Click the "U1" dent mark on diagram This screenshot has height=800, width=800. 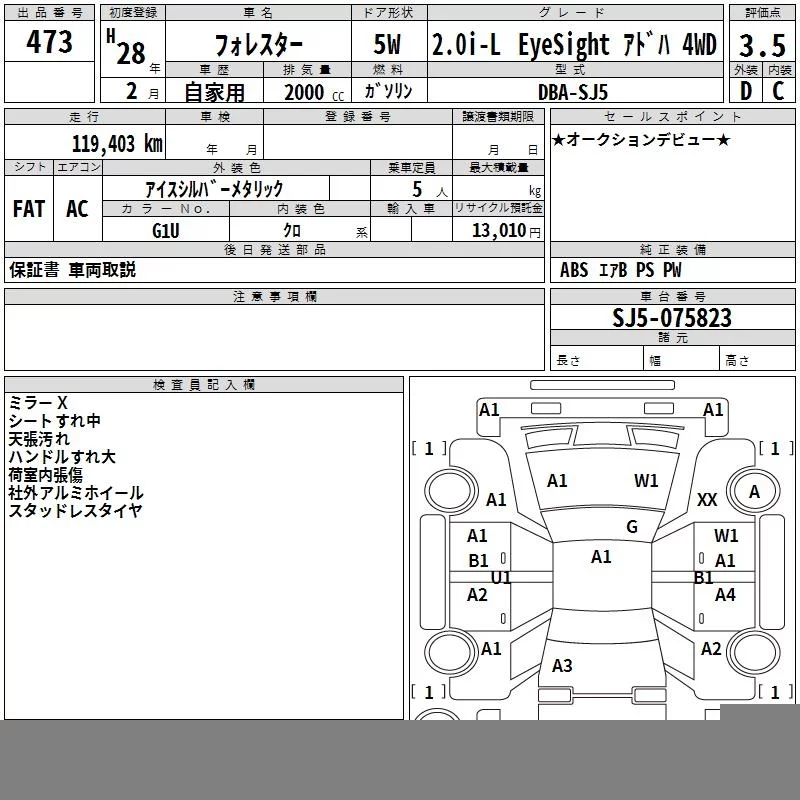point(501,578)
